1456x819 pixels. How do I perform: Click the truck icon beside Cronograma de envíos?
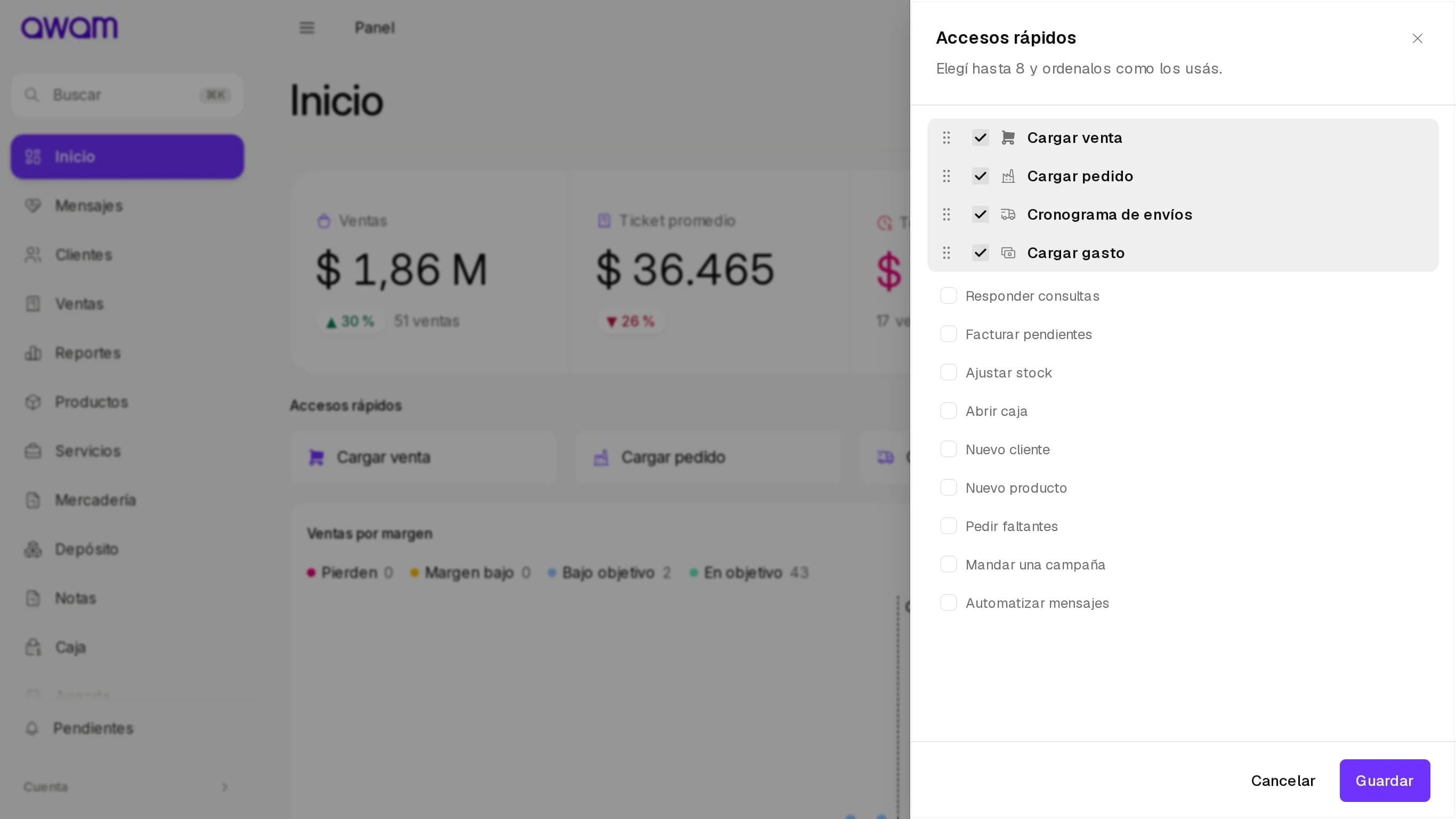click(x=1008, y=214)
